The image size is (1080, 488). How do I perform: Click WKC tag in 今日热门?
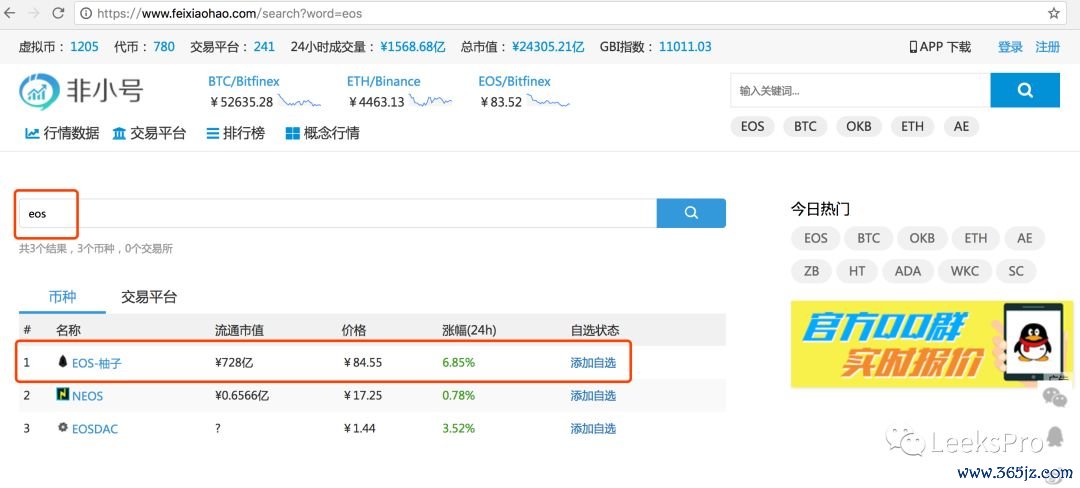pyautogui.click(x=964, y=271)
